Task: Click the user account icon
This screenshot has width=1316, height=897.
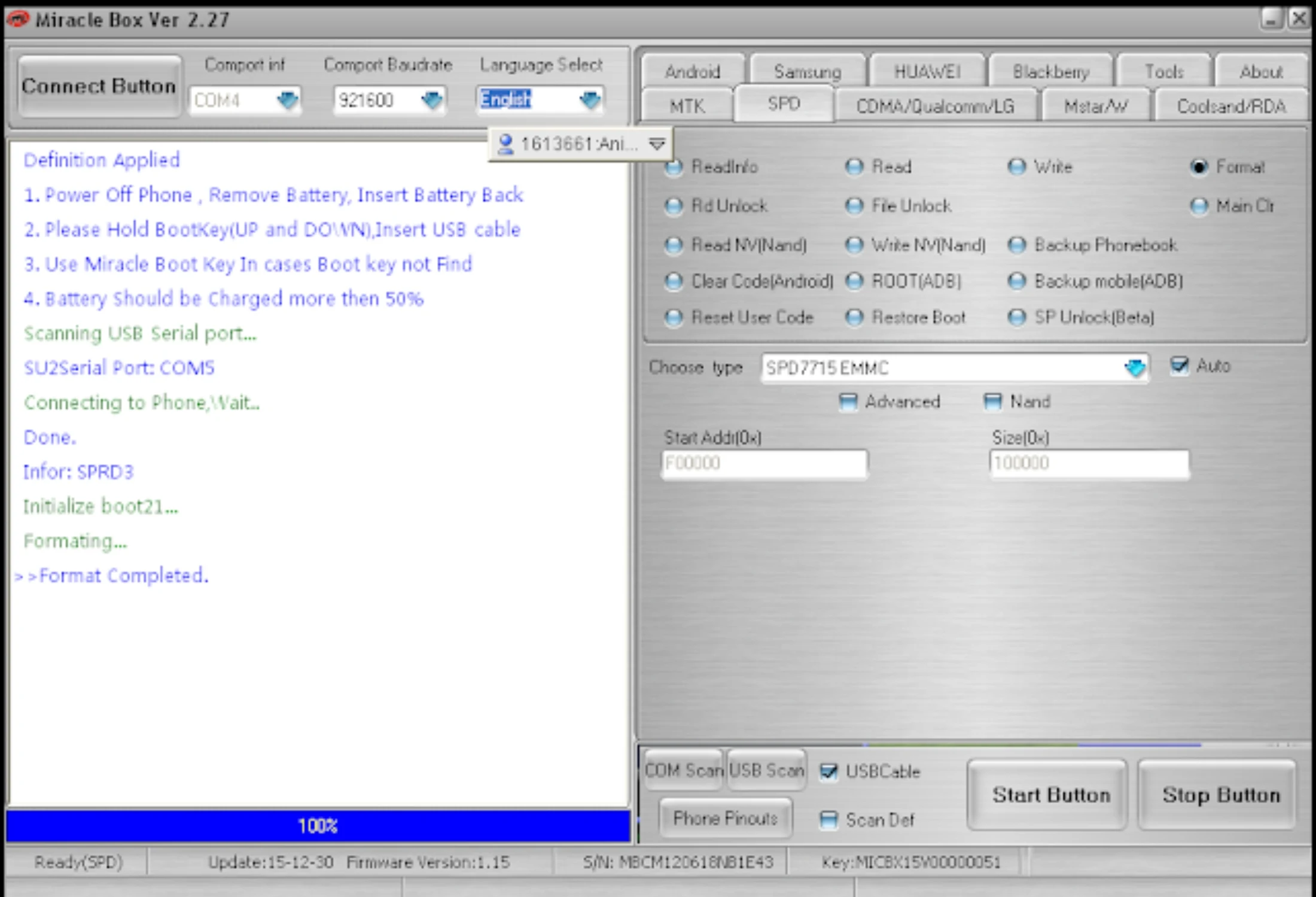Action: point(505,144)
